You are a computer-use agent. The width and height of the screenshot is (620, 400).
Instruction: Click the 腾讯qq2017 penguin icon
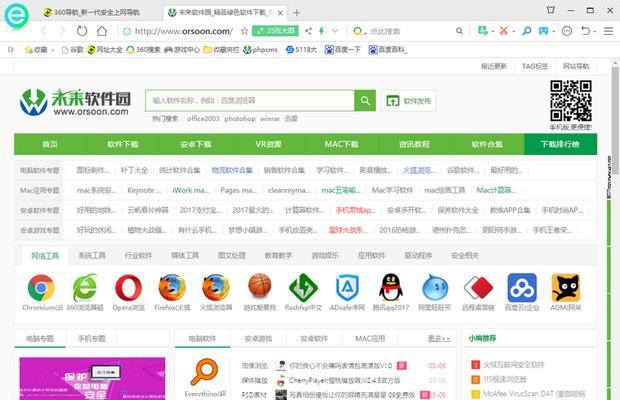(x=391, y=287)
